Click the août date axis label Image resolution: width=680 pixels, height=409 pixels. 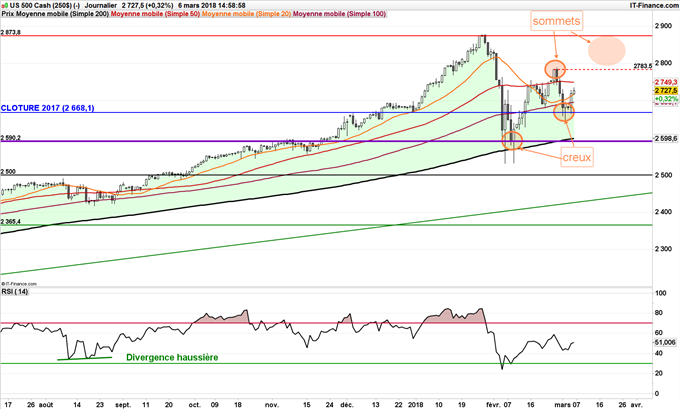pyautogui.click(x=46, y=405)
